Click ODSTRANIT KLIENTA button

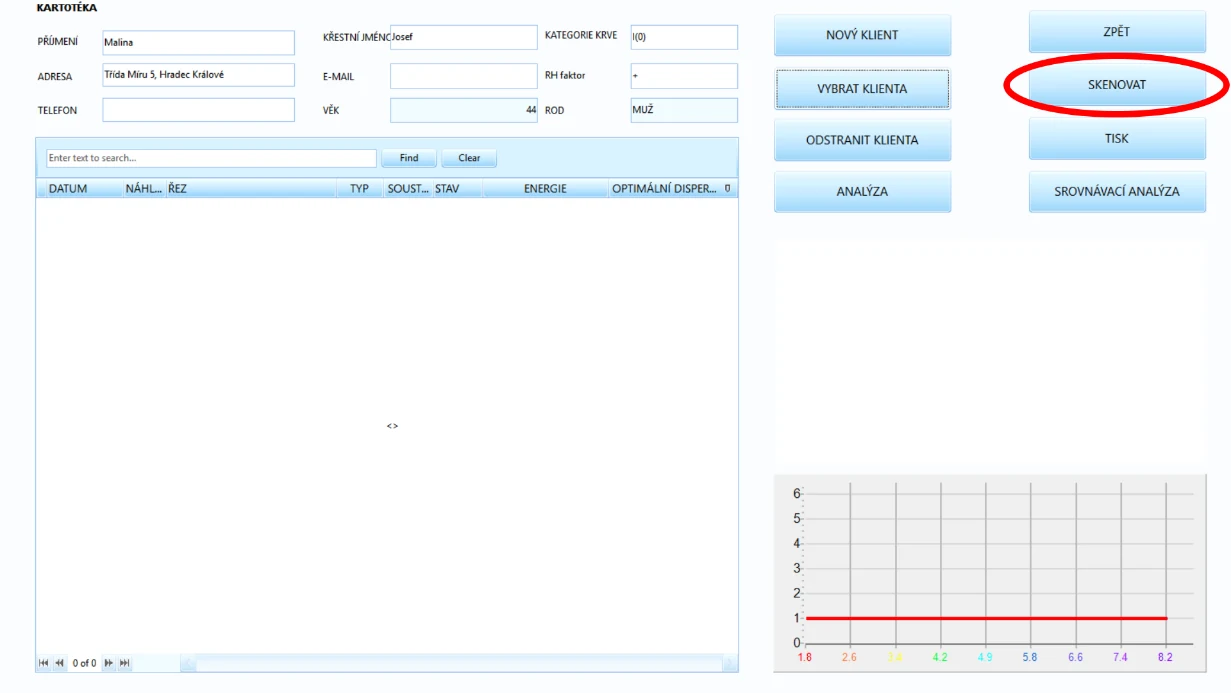862,140
